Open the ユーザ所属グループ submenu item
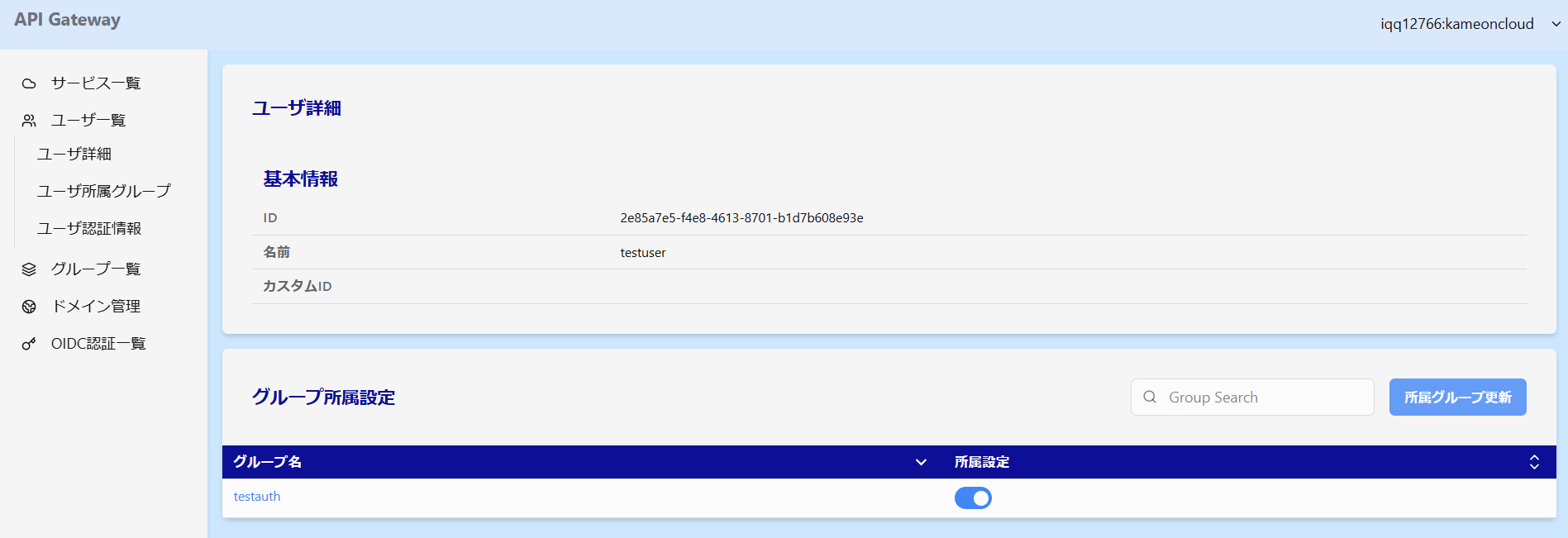Viewport: 1568px width, 538px height. point(104,191)
